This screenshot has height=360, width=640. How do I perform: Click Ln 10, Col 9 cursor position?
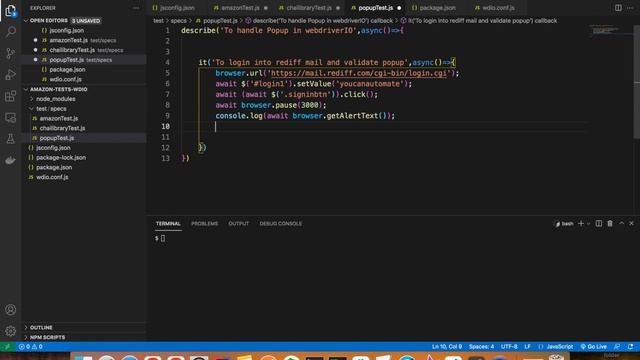(x=447, y=347)
